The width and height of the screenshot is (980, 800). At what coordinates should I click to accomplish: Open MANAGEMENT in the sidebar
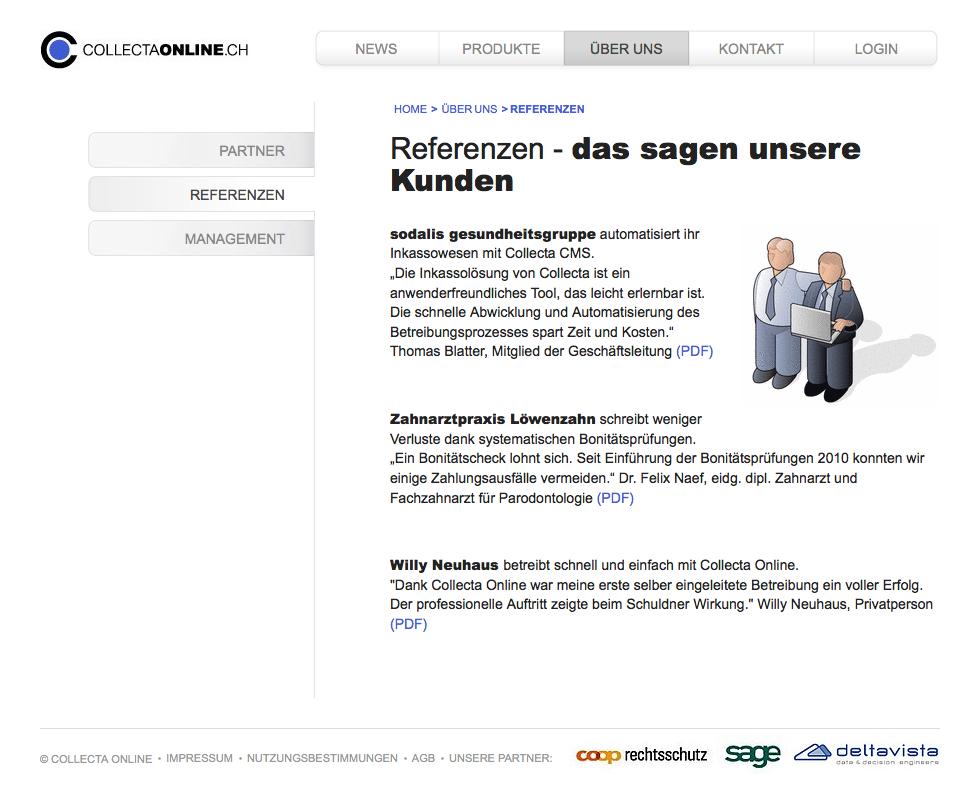tap(201, 239)
